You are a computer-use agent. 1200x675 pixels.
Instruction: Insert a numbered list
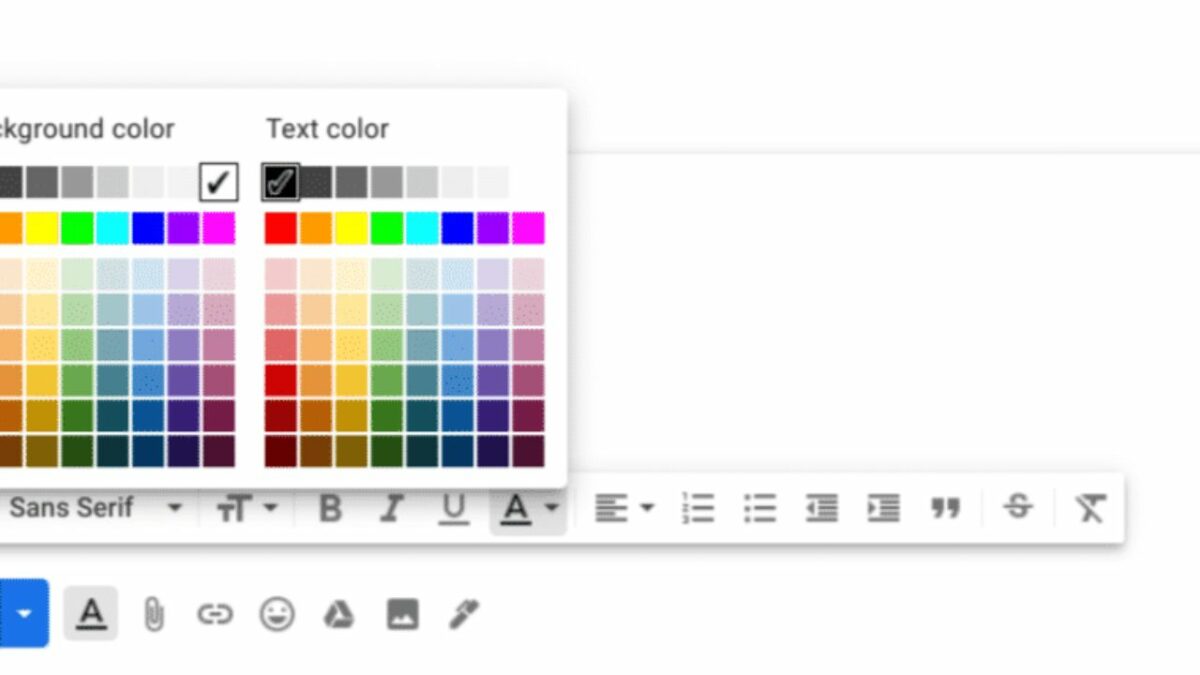(x=698, y=508)
